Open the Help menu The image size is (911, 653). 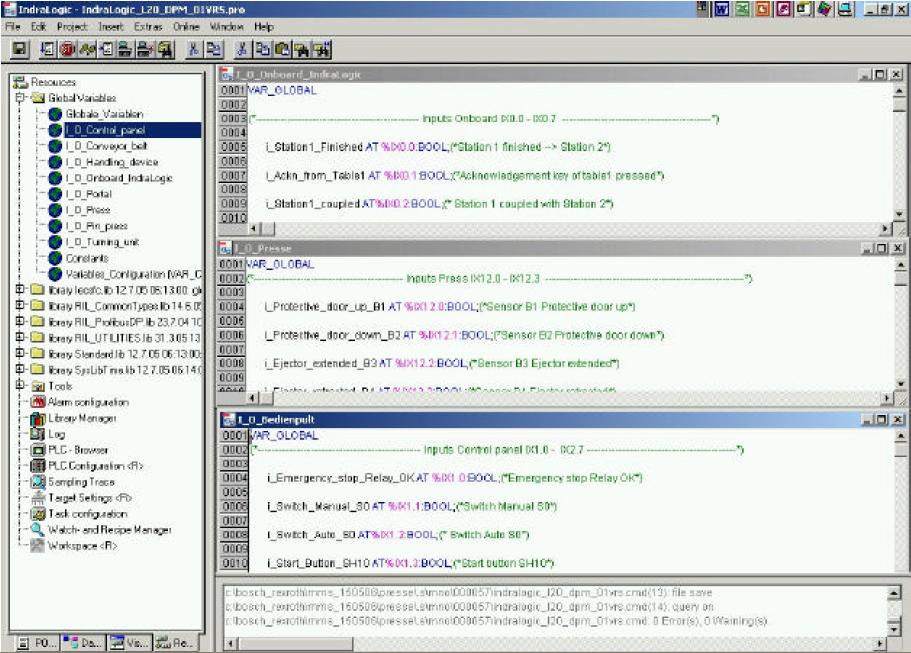pyautogui.click(x=263, y=27)
